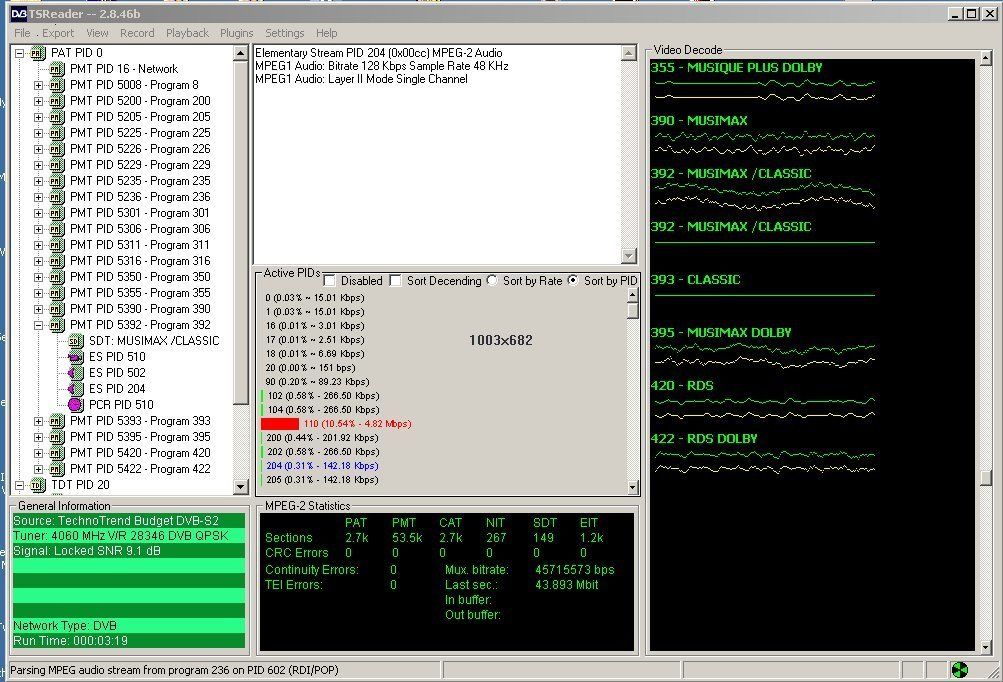Viewport: 1003px width, 682px height.
Task: Select the 422 - RDS DOLBY channel
Action: coord(704,439)
